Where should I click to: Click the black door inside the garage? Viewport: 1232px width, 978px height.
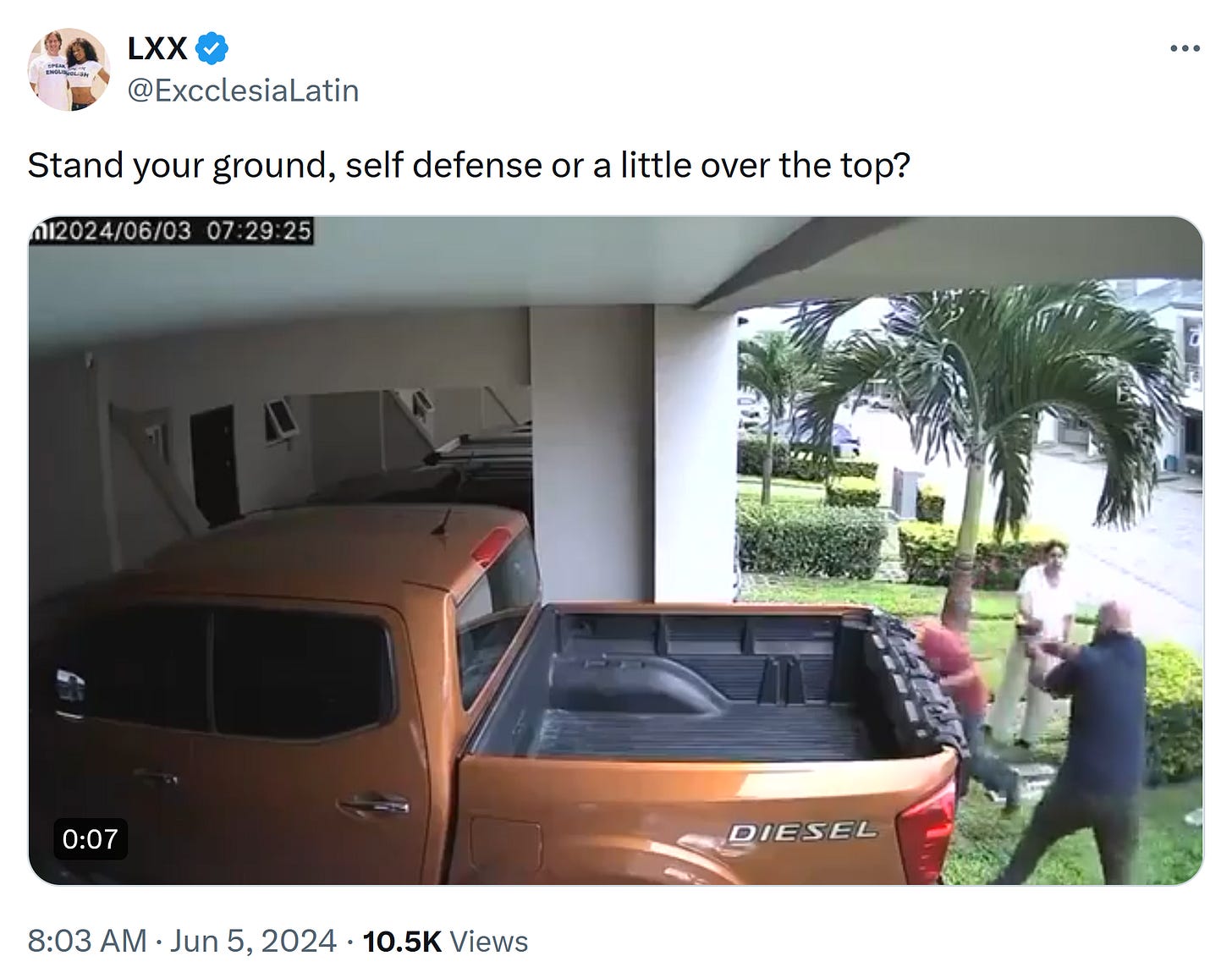coord(213,464)
